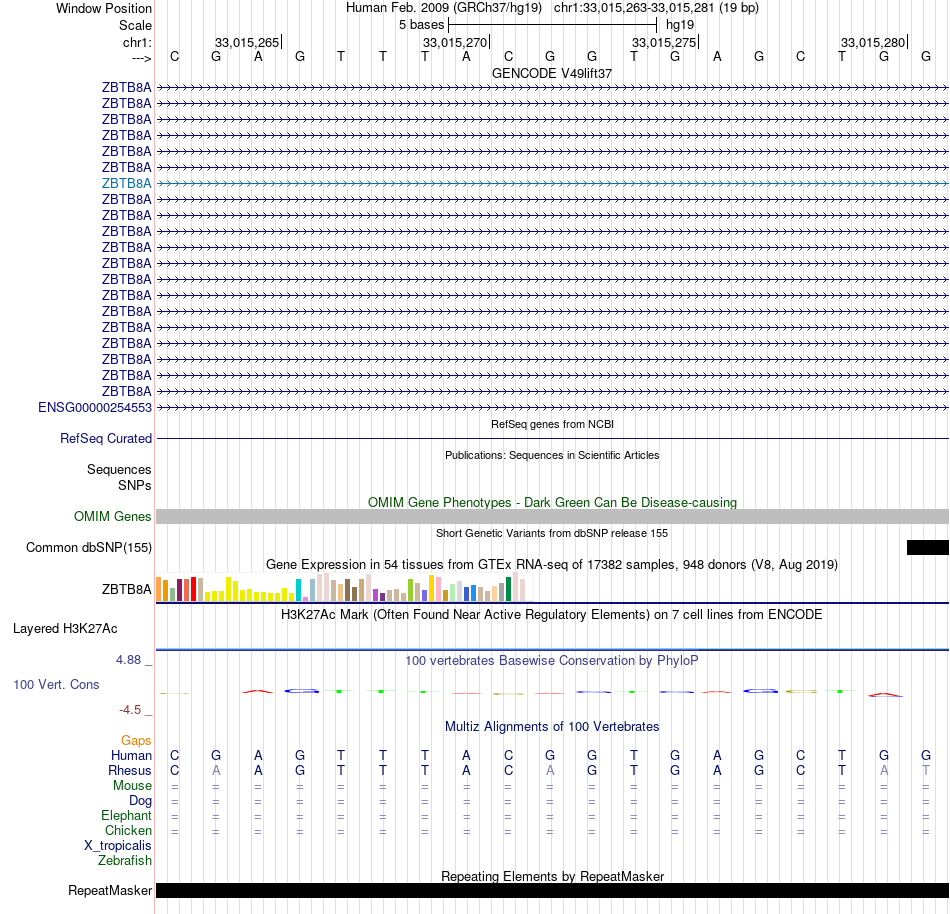Select the OMIM Genes track label

click(112, 517)
